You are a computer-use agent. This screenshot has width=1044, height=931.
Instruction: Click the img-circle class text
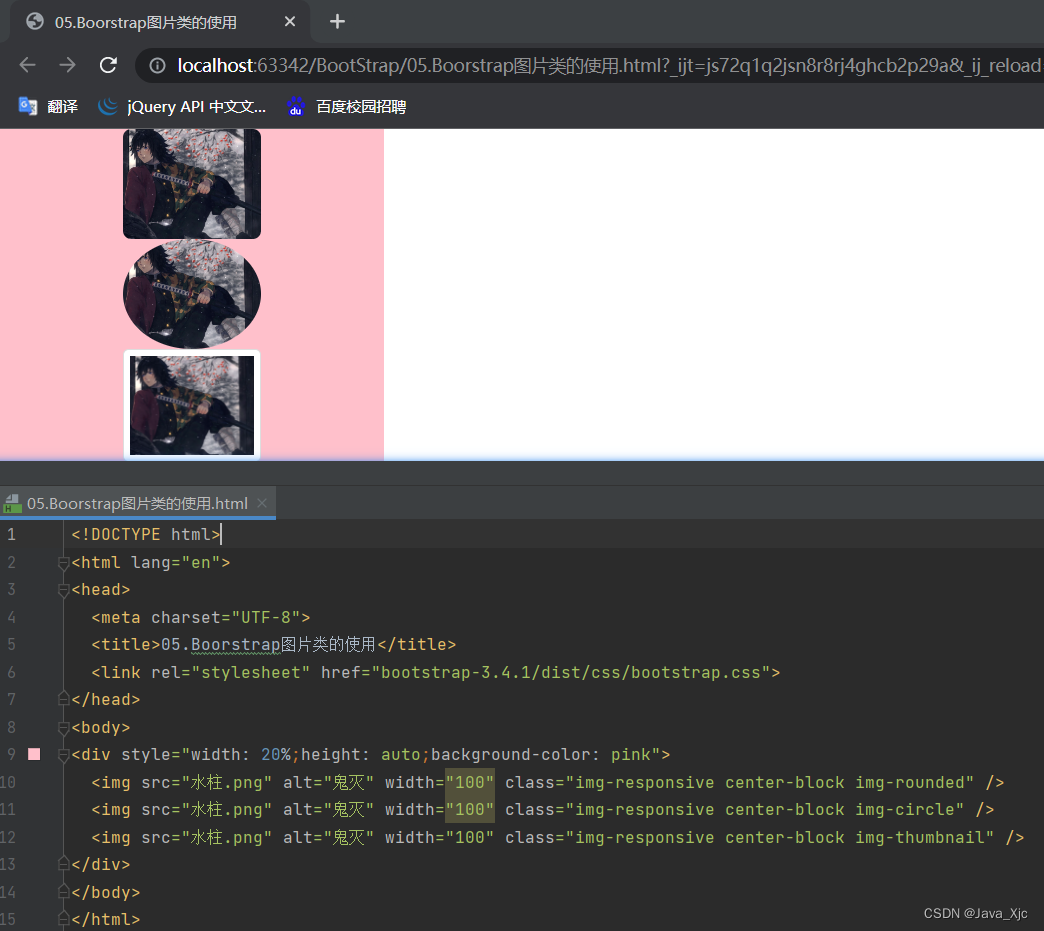coord(905,810)
